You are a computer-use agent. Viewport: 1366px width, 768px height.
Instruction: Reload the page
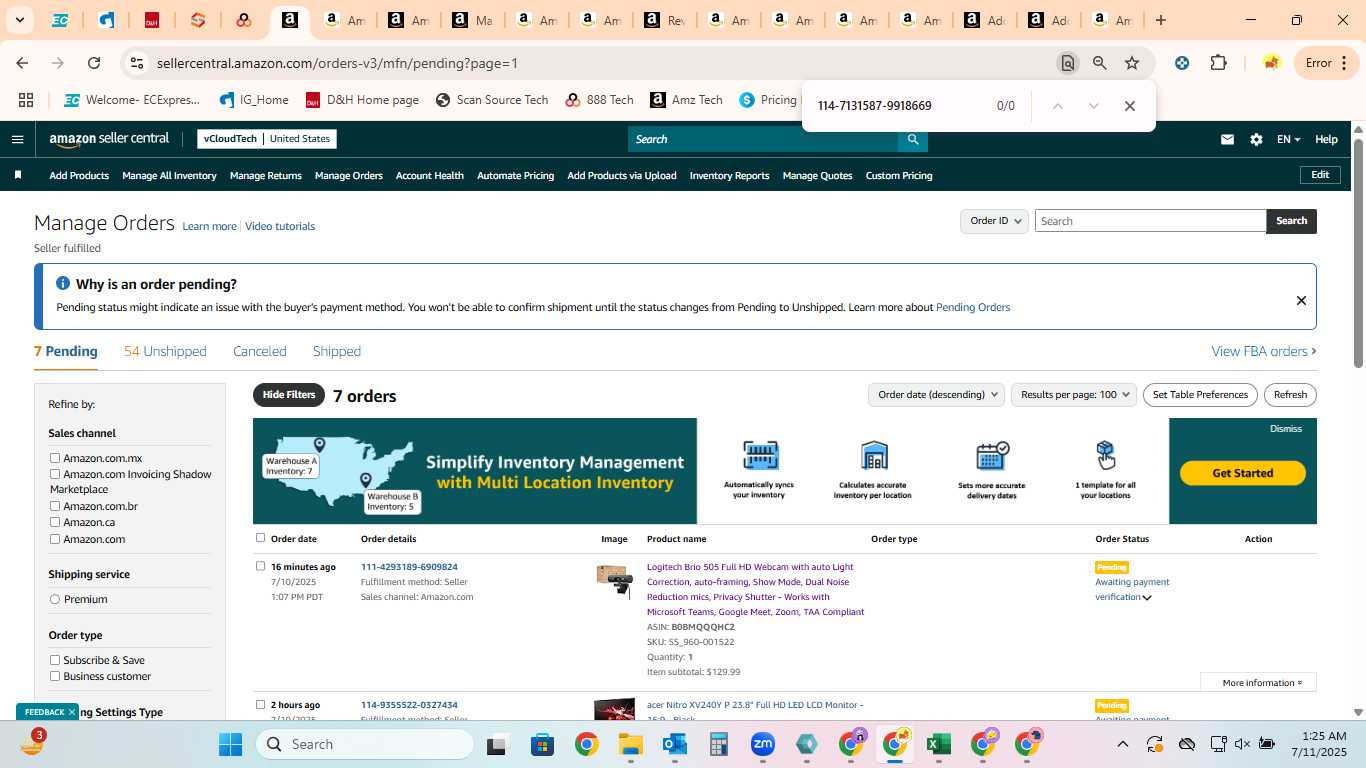[x=94, y=63]
